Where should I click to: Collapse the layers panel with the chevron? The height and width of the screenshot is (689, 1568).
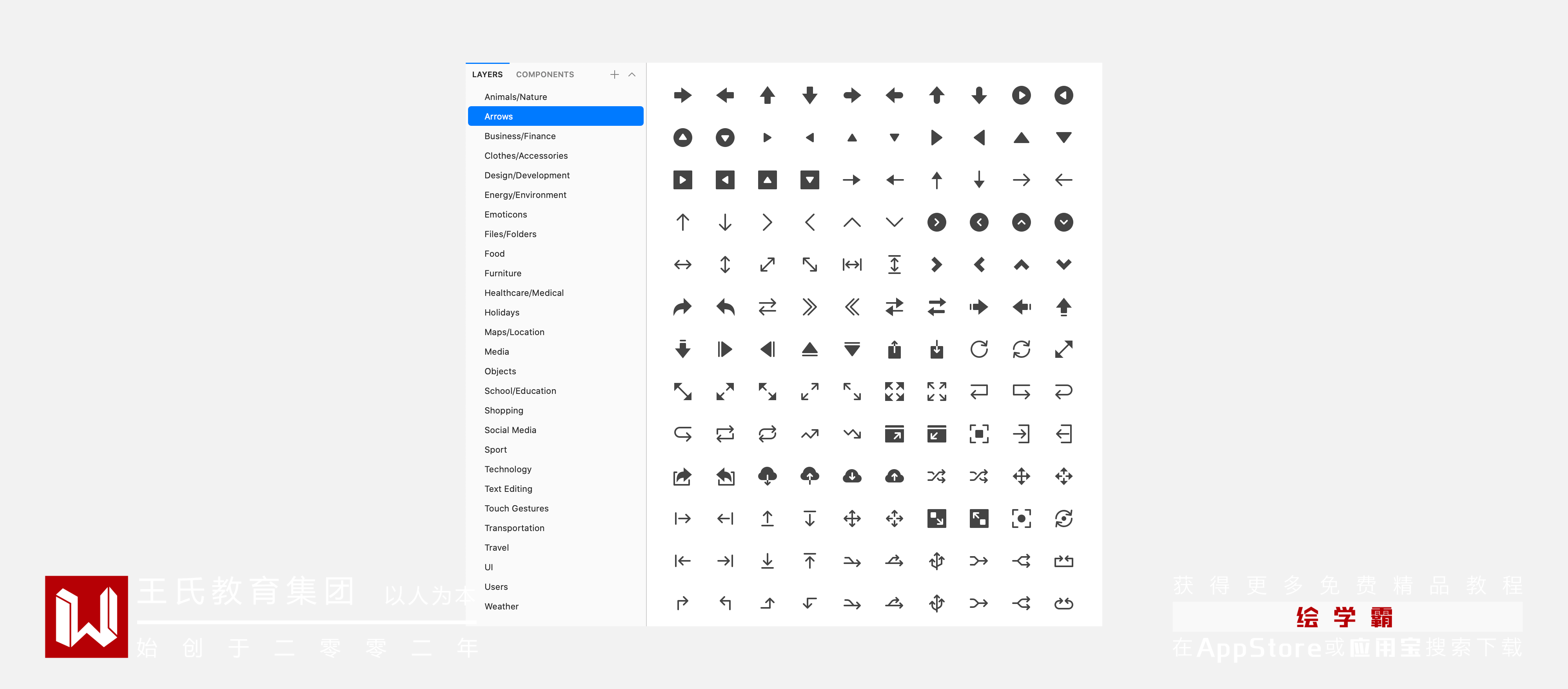click(632, 74)
